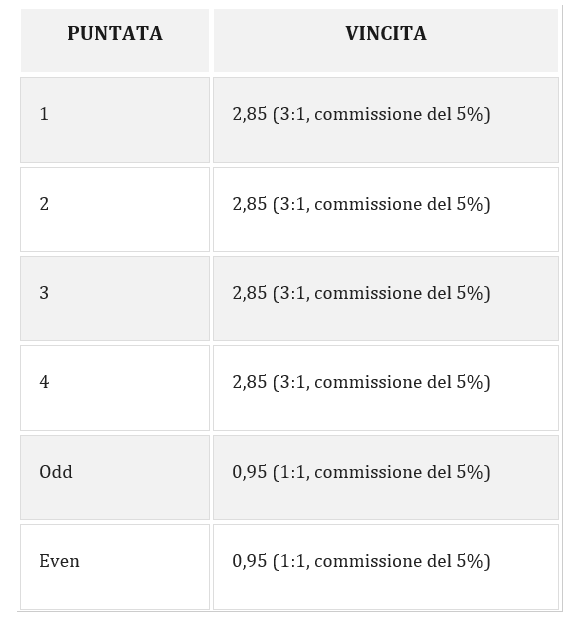Click the payout cell for bet 4
The width and height of the screenshot is (587, 618).
tap(386, 388)
